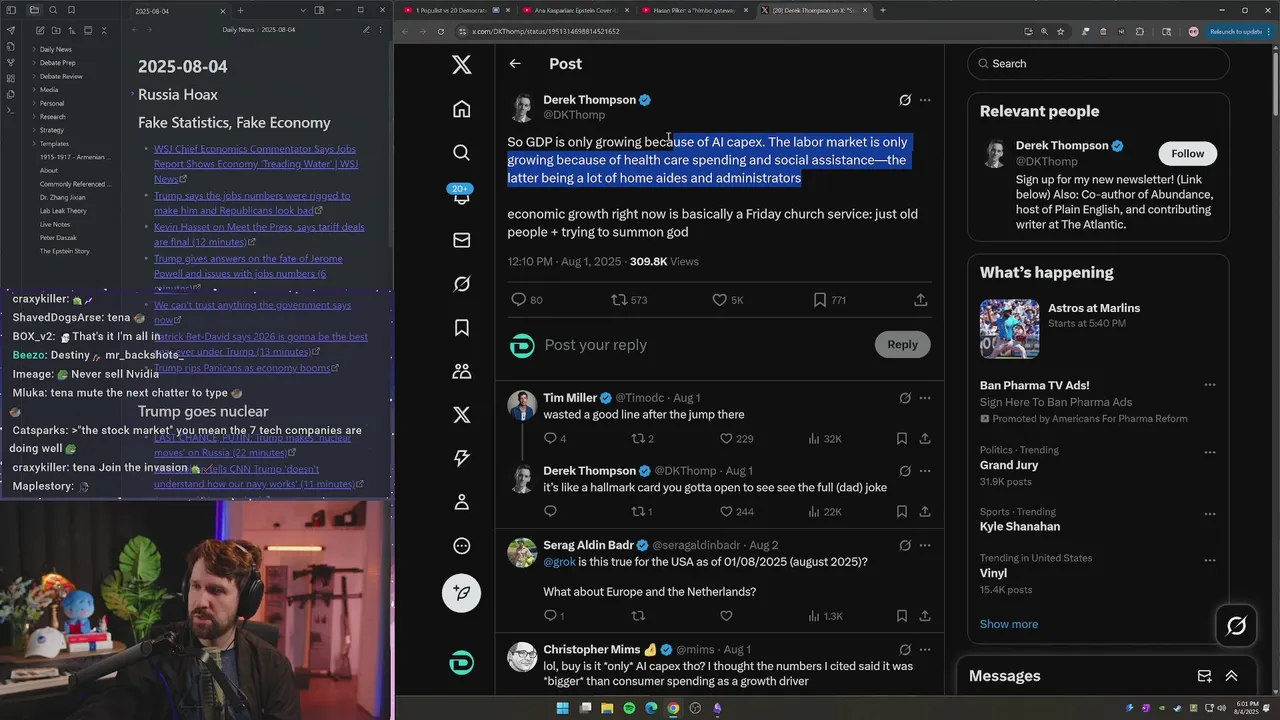Open Obsidian file explorer folder icon
The width and height of the screenshot is (1280, 720).
(x=34, y=10)
